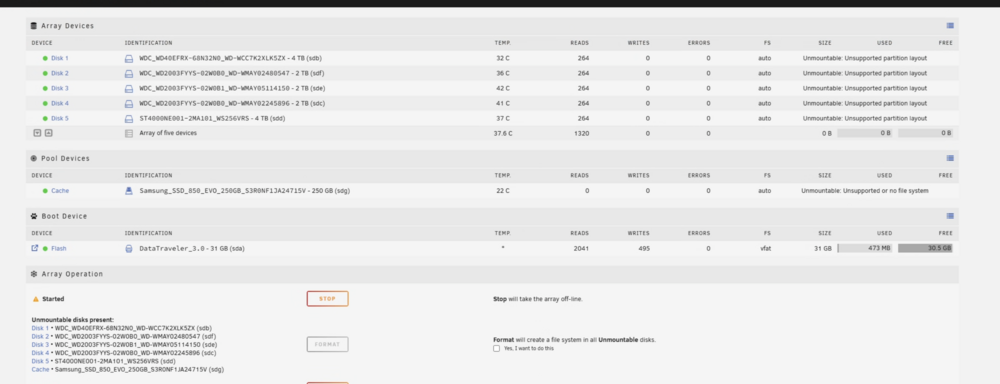1000x384 pixels.
Task: Open Disk 3 link in unmountable disks list
Action: tap(40, 344)
